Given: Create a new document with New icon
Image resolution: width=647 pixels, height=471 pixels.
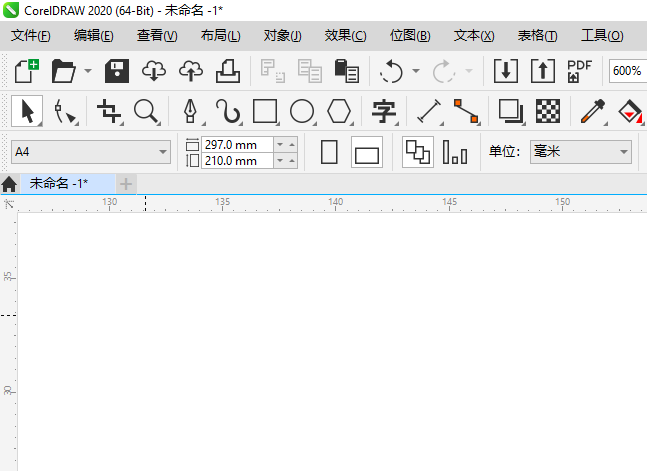Looking at the screenshot, I should (26, 71).
